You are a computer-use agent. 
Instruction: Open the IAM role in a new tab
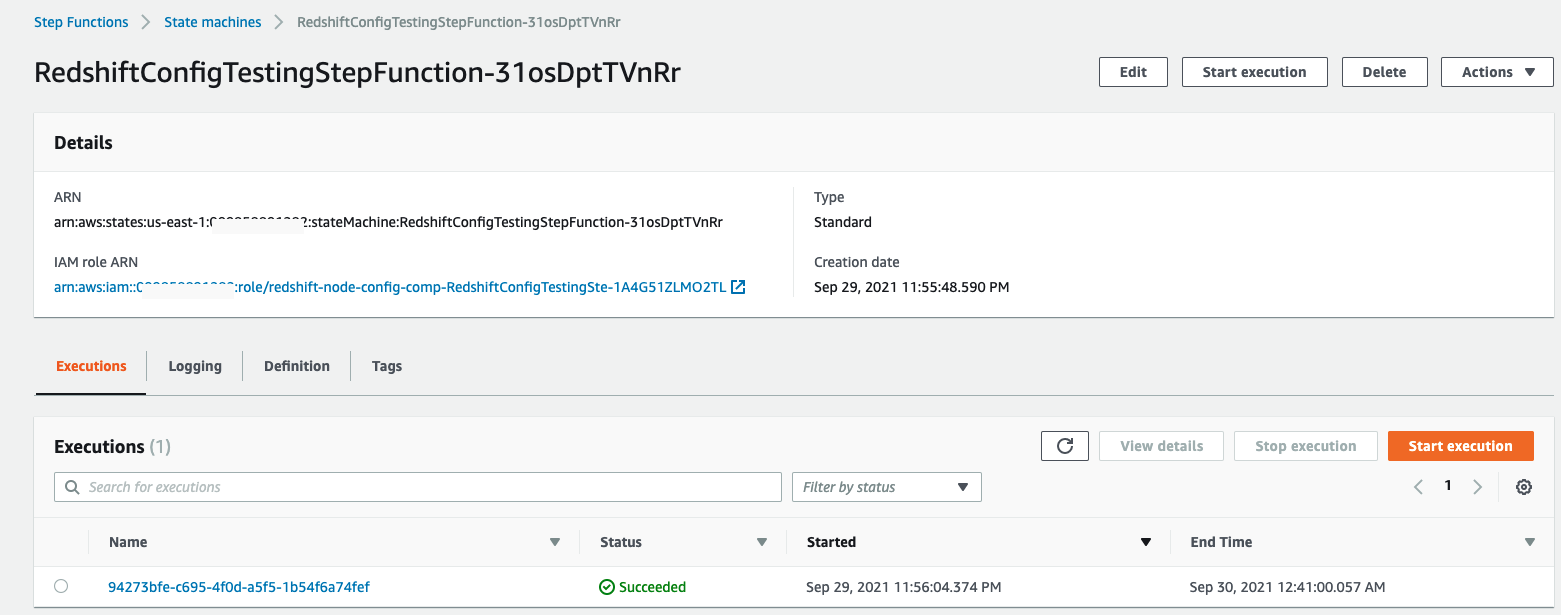tap(738, 287)
